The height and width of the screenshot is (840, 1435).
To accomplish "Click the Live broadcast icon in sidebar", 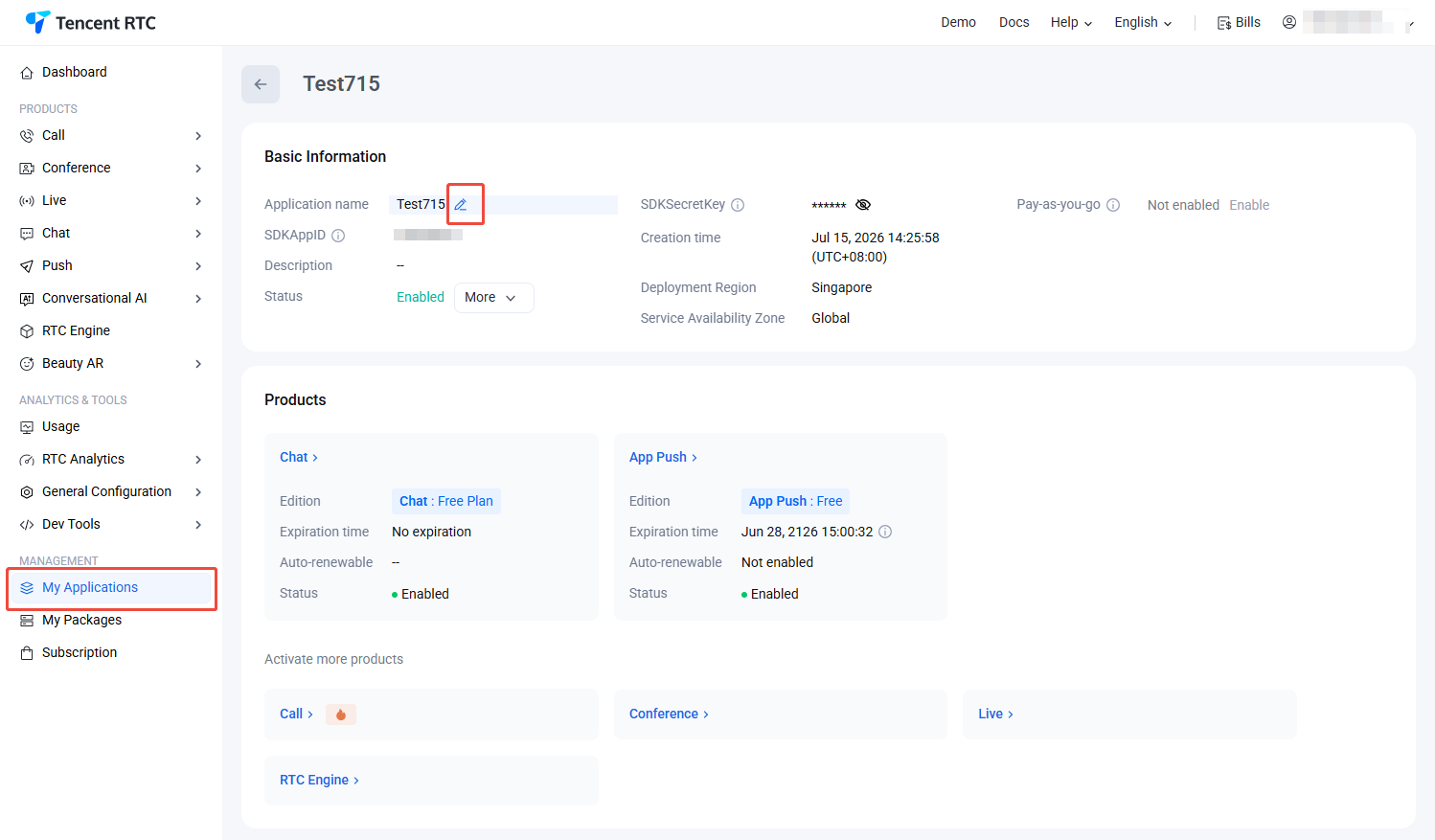I will pyautogui.click(x=27, y=201).
